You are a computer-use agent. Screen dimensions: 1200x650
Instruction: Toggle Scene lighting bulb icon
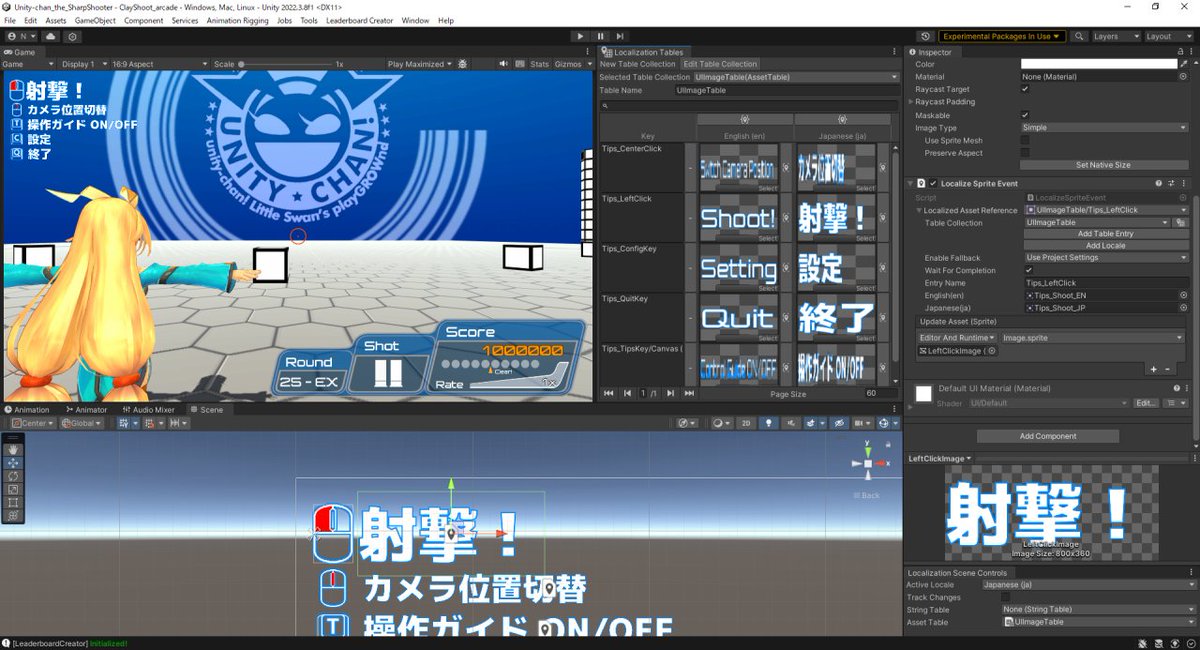point(768,423)
